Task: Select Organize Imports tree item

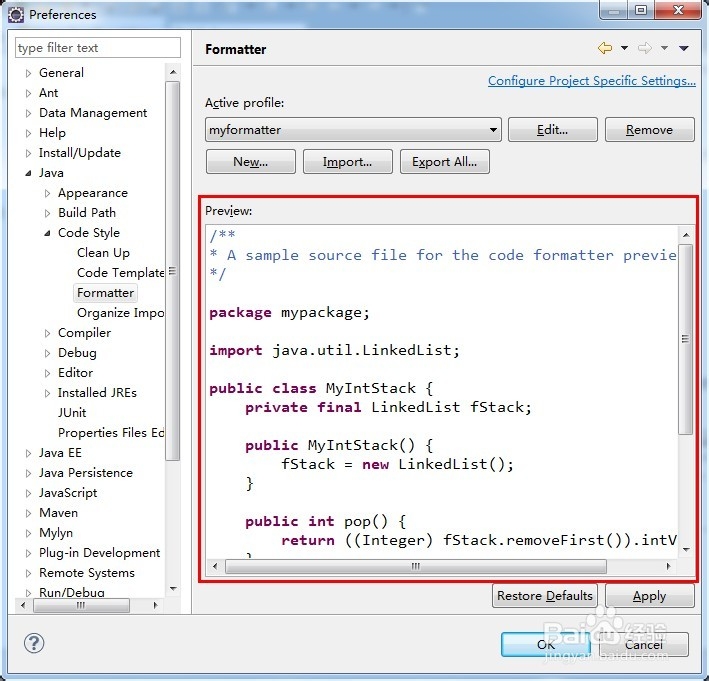Action: [120, 313]
